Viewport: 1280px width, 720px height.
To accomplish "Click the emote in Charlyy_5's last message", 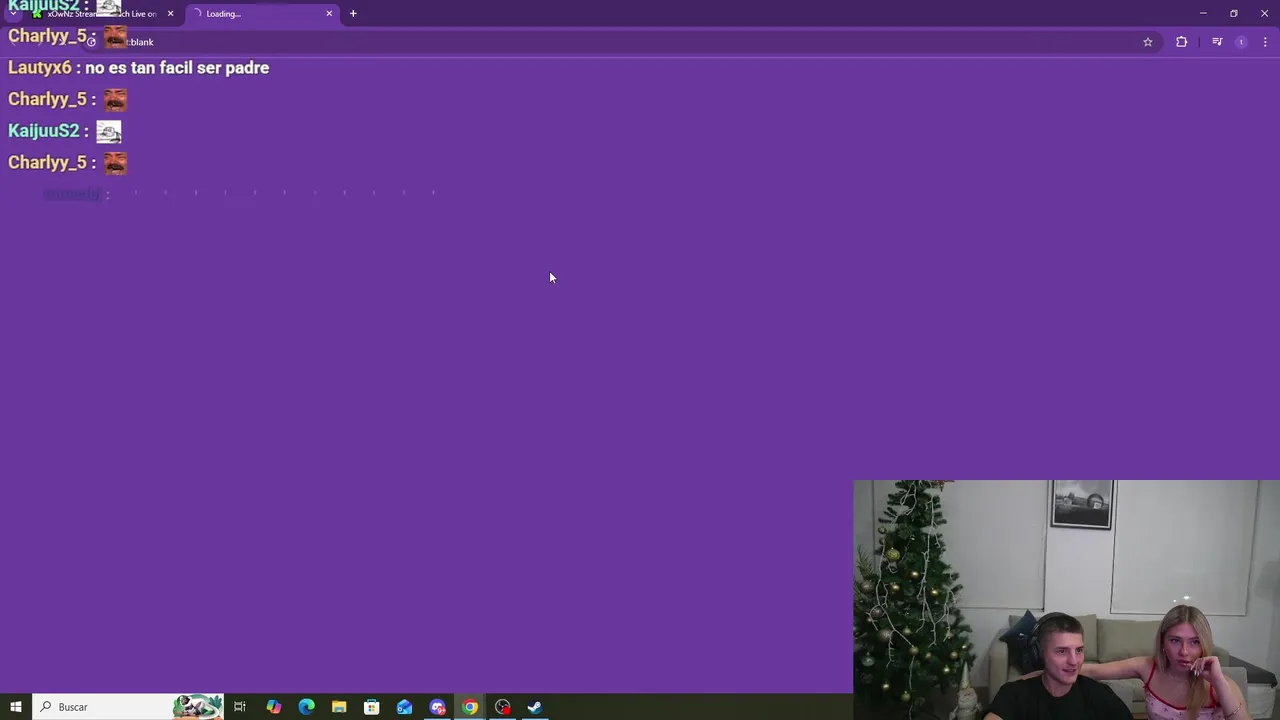I will point(116,162).
